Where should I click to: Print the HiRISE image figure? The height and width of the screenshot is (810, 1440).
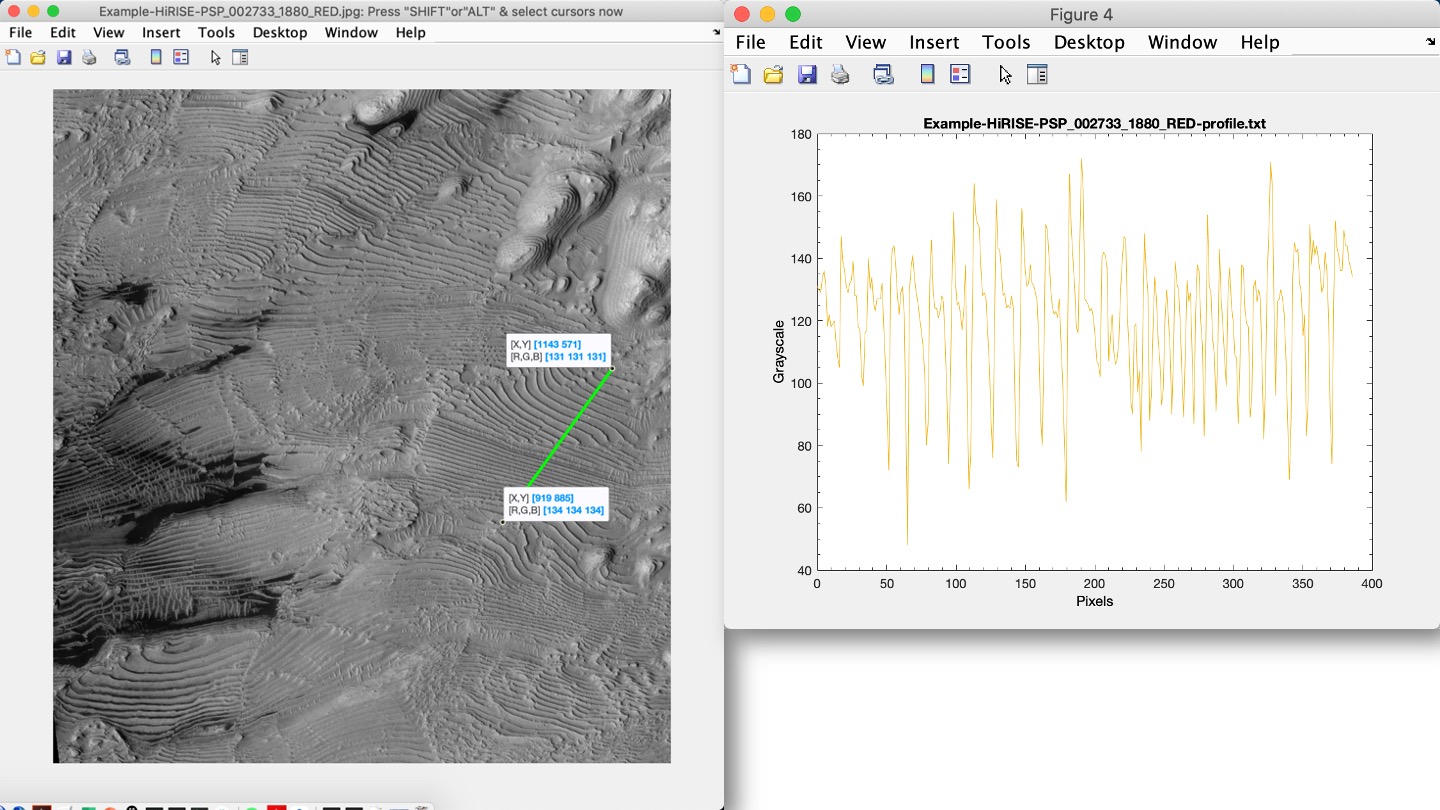coord(89,58)
